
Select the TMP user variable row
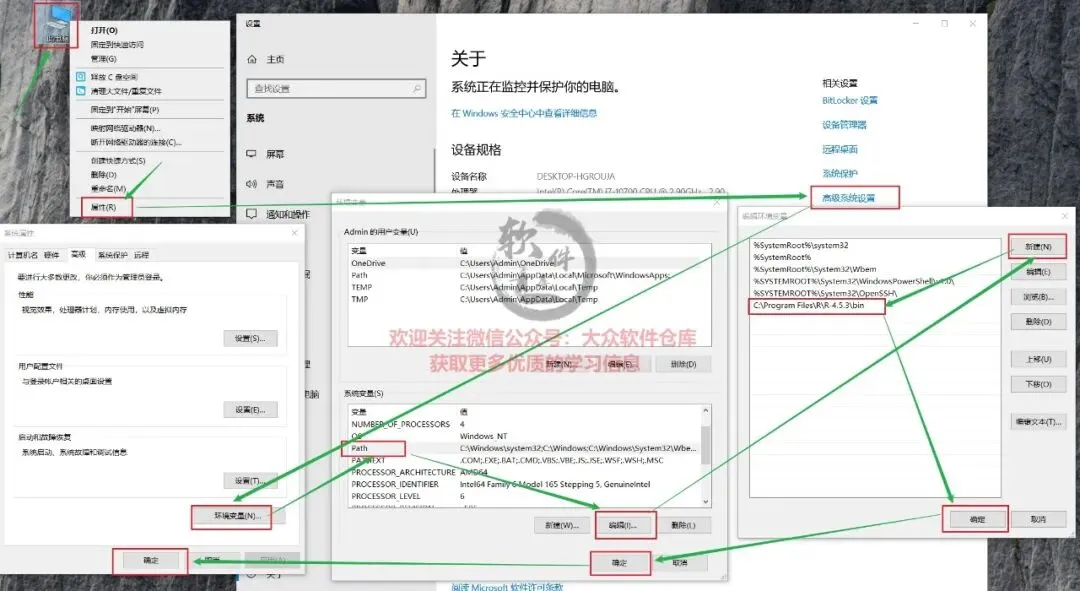pos(529,299)
